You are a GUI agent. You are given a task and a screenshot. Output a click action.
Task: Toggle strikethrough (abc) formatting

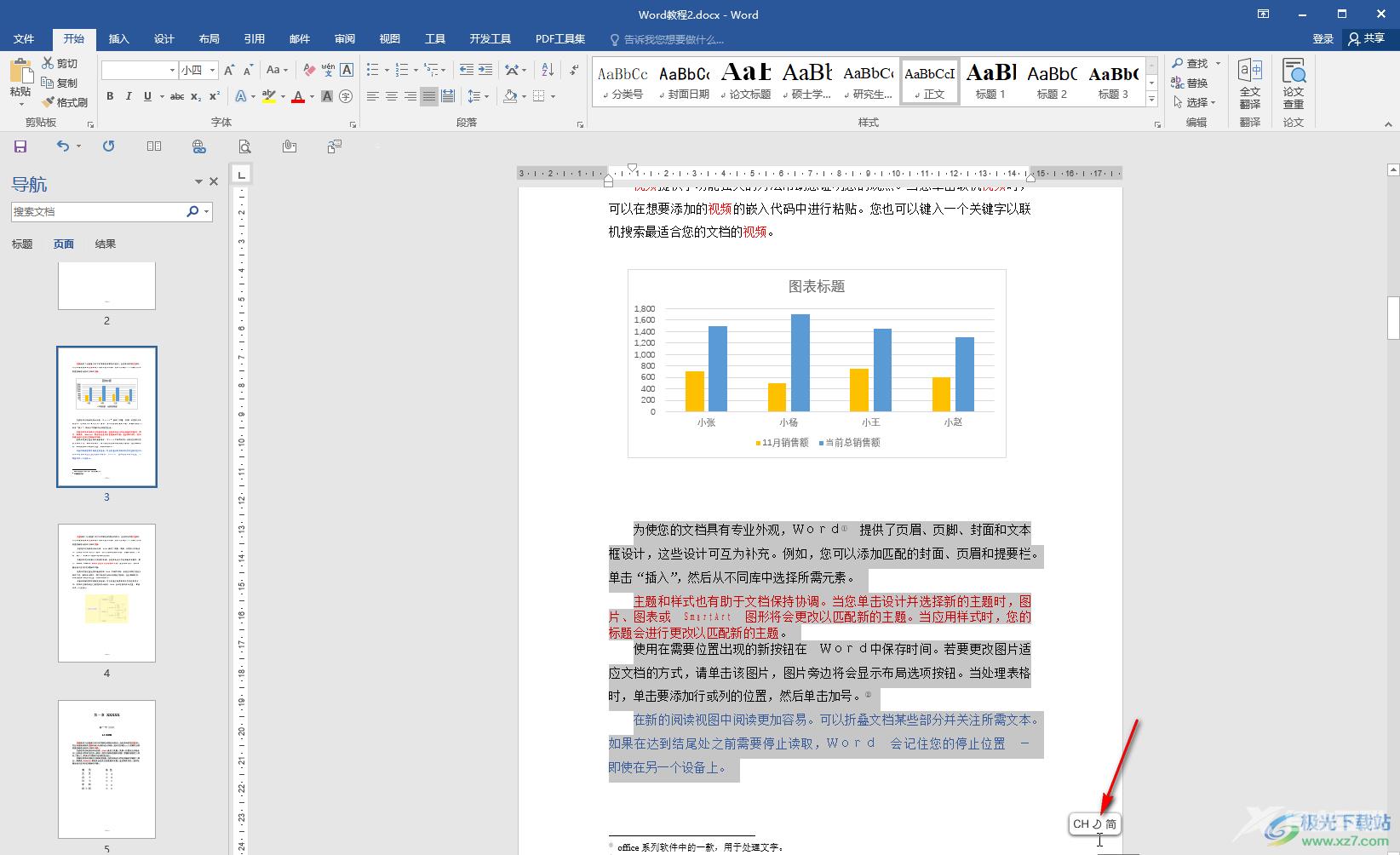click(177, 96)
